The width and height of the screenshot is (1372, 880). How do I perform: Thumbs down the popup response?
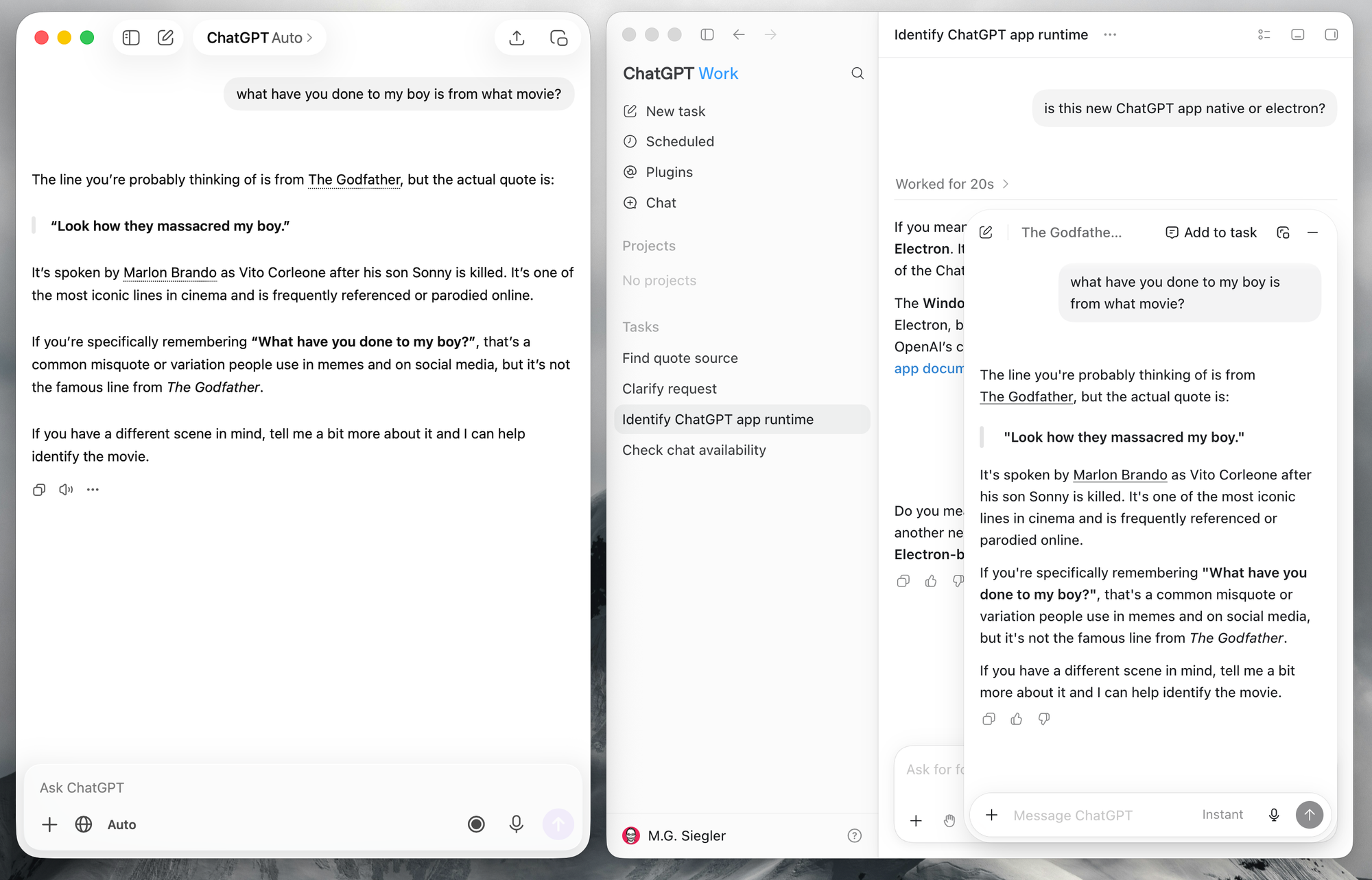click(1043, 719)
